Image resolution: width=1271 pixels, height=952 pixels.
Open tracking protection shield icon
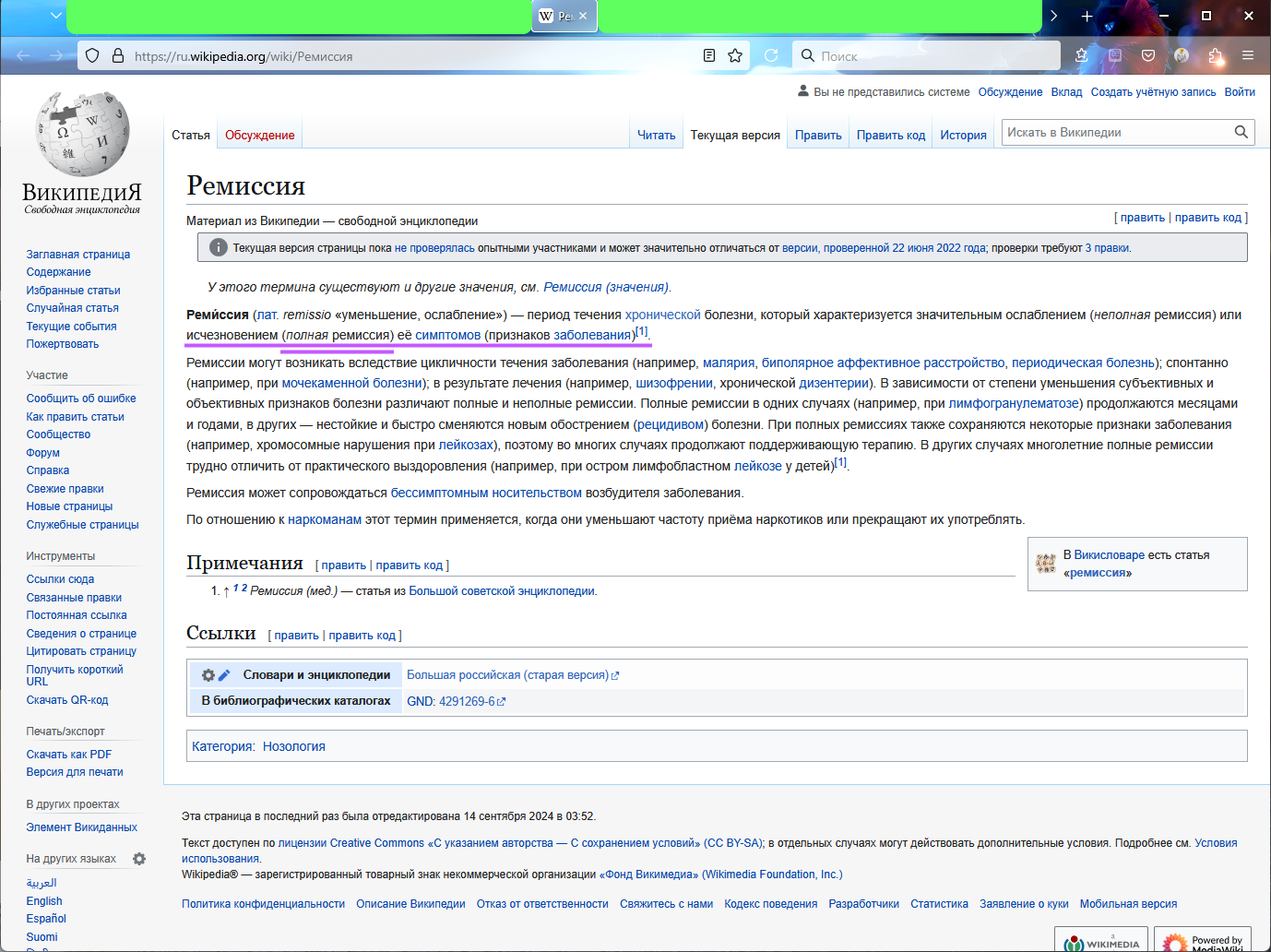pos(92,55)
